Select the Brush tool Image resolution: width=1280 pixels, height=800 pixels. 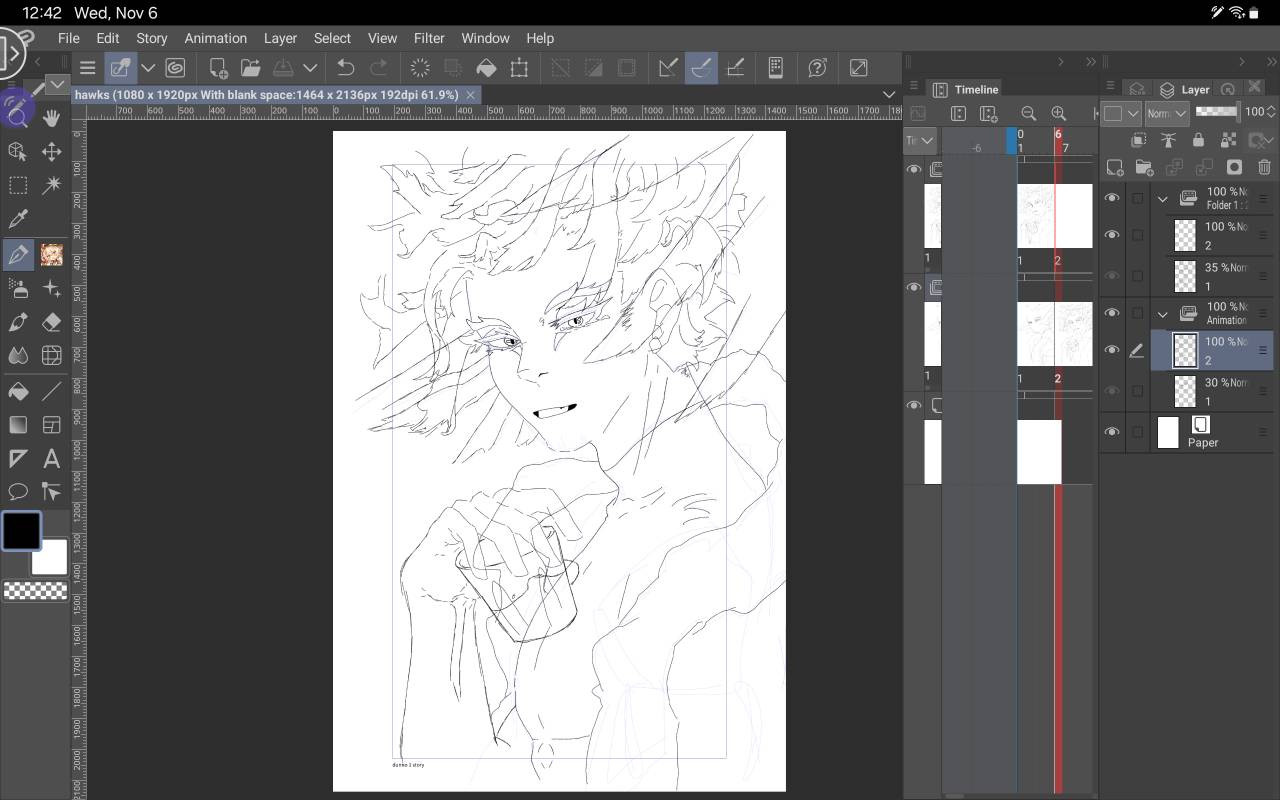click(18, 322)
